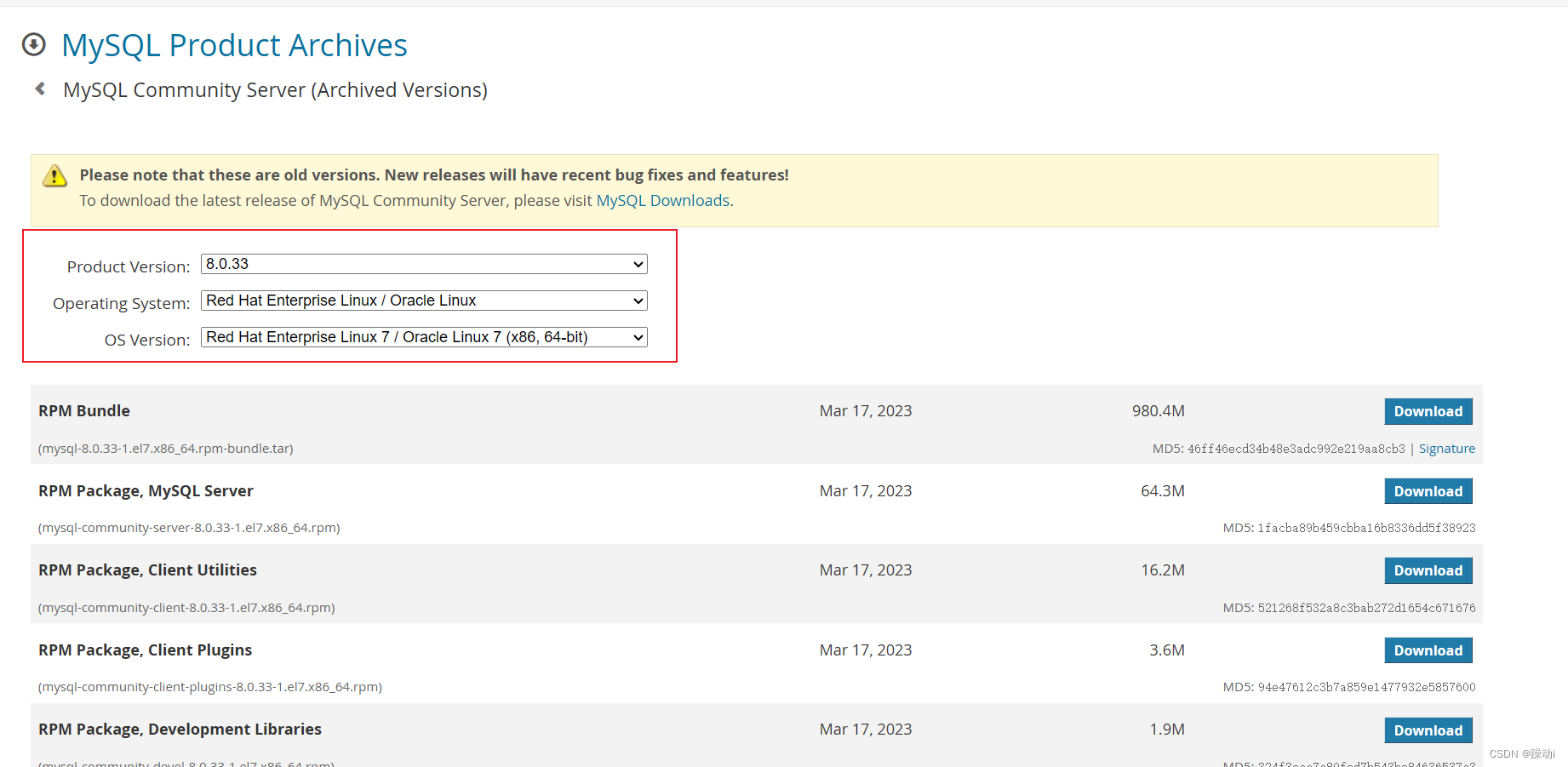This screenshot has width=1568, height=767.
Task: Click the download arrow icon beside MySQL Product Archives
Action: [33, 44]
